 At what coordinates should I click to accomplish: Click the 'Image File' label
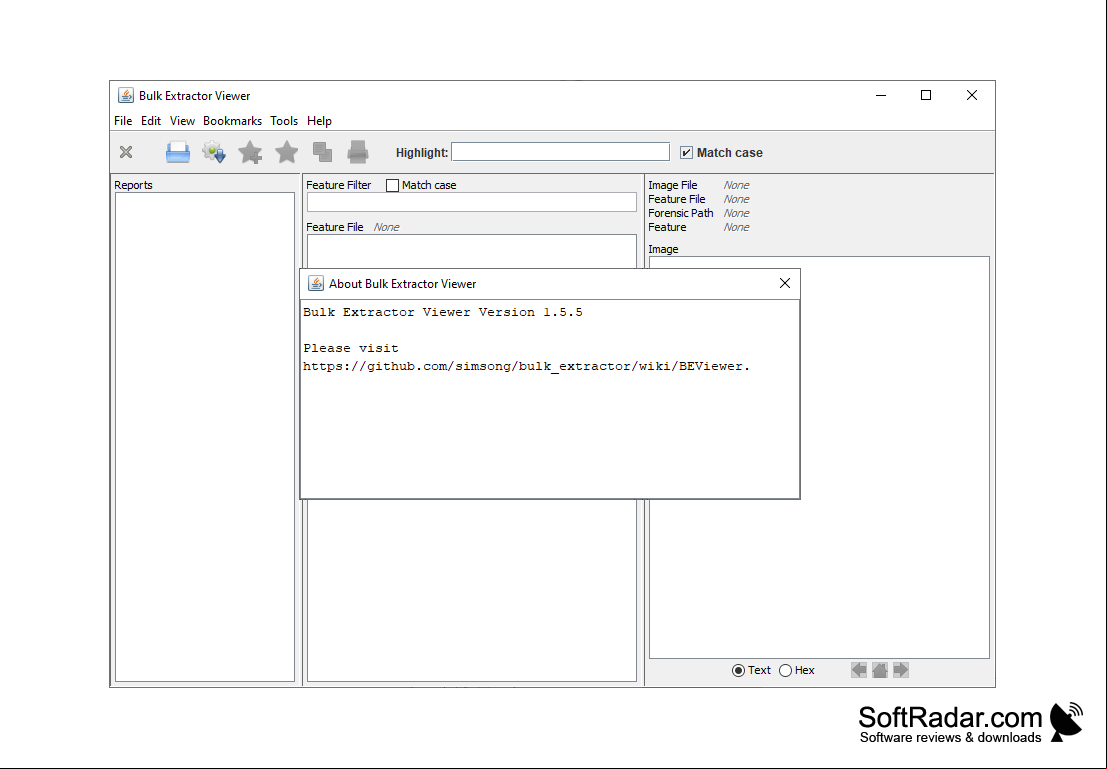[673, 185]
